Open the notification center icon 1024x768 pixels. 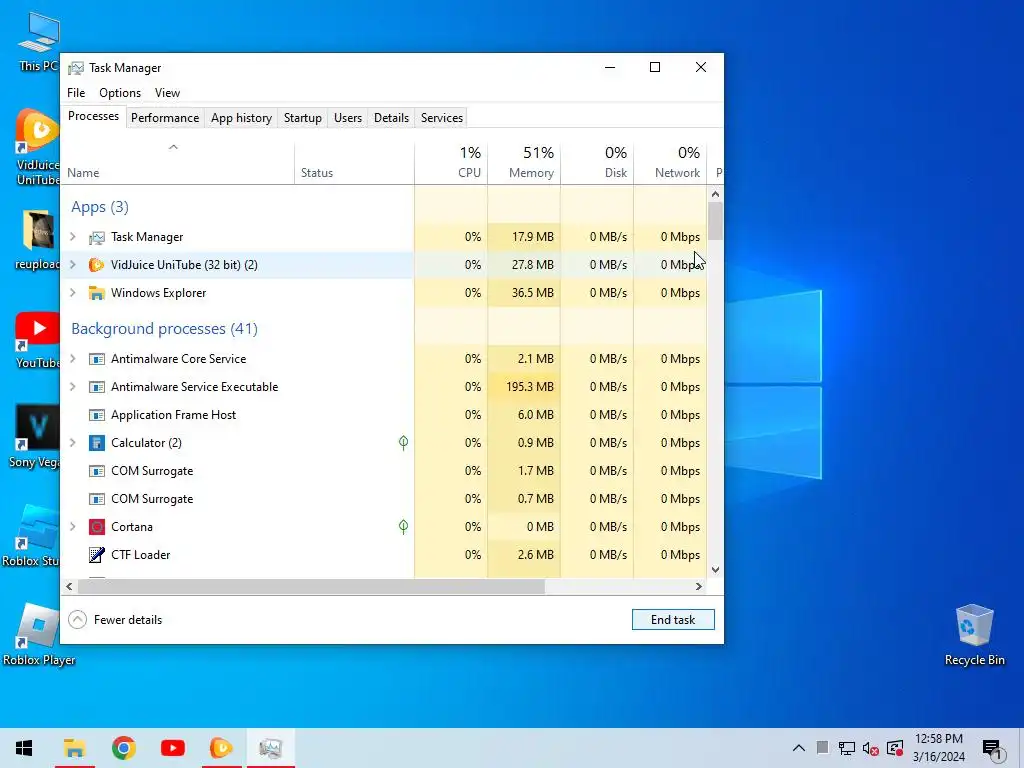(x=992, y=750)
